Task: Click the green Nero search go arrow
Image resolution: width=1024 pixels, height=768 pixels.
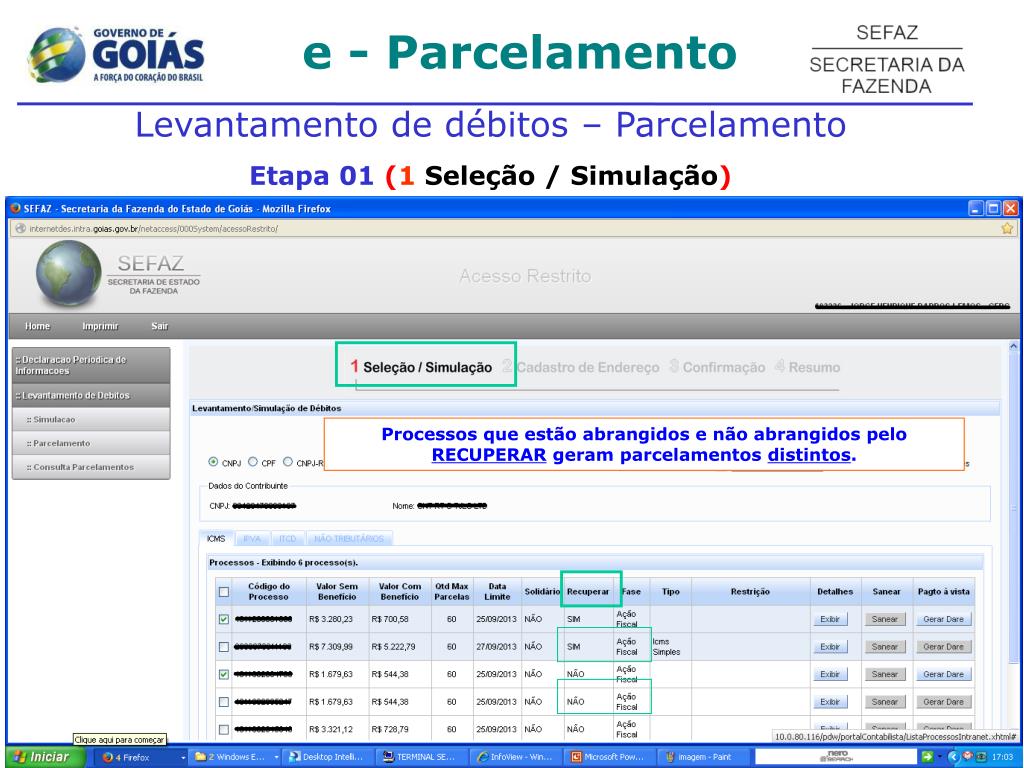Action: [927, 757]
